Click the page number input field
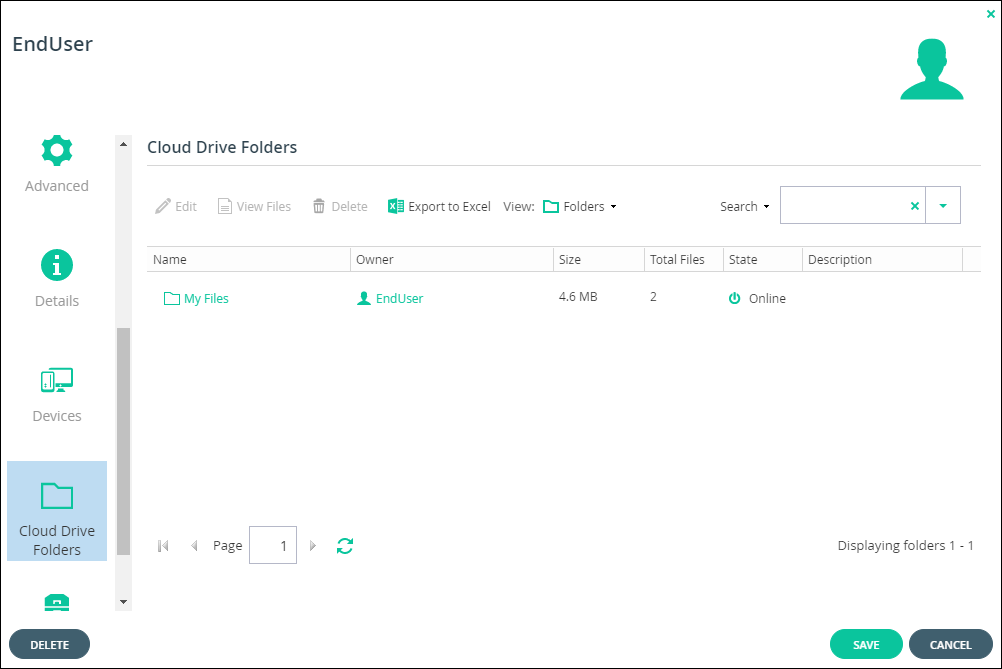This screenshot has height=669, width=1002. 273,546
